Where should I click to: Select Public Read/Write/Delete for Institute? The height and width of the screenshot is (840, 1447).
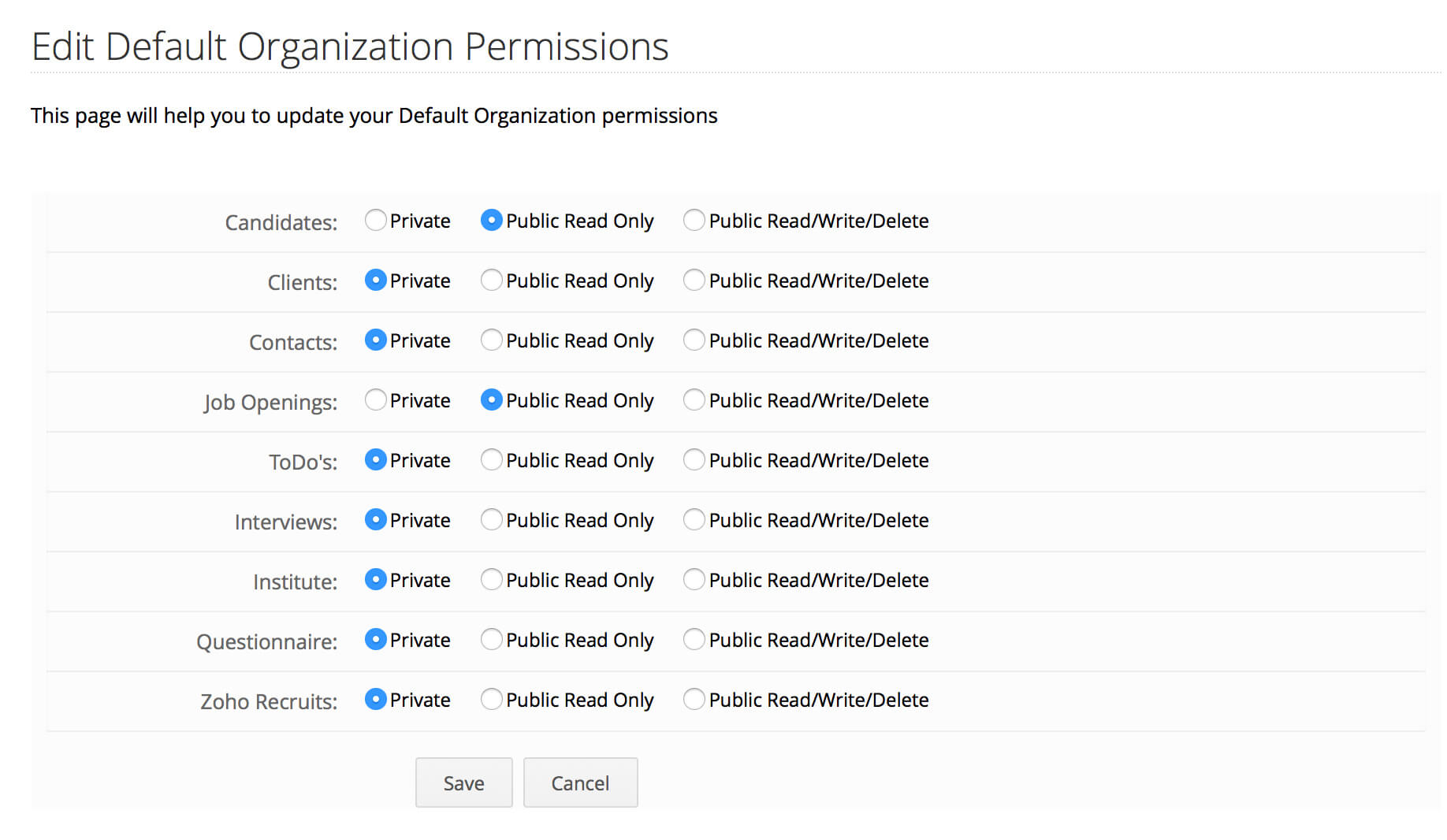point(694,580)
